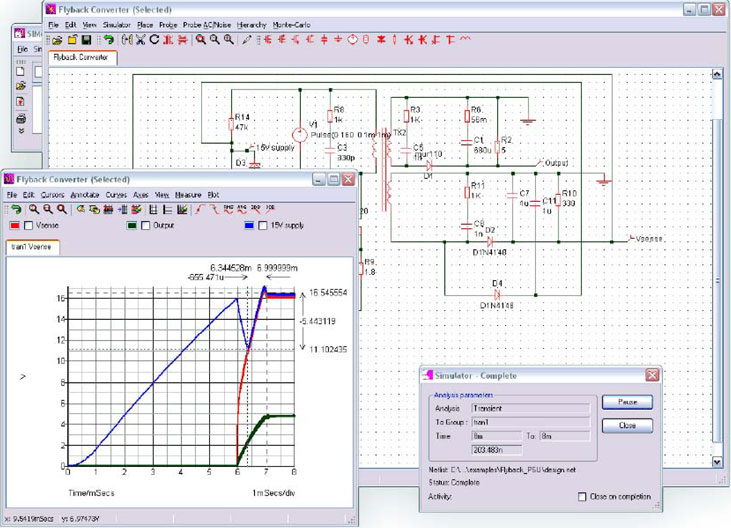This screenshot has width=731, height=528.
Task: Open the Simulator menu in schematic window
Action: click(119, 23)
